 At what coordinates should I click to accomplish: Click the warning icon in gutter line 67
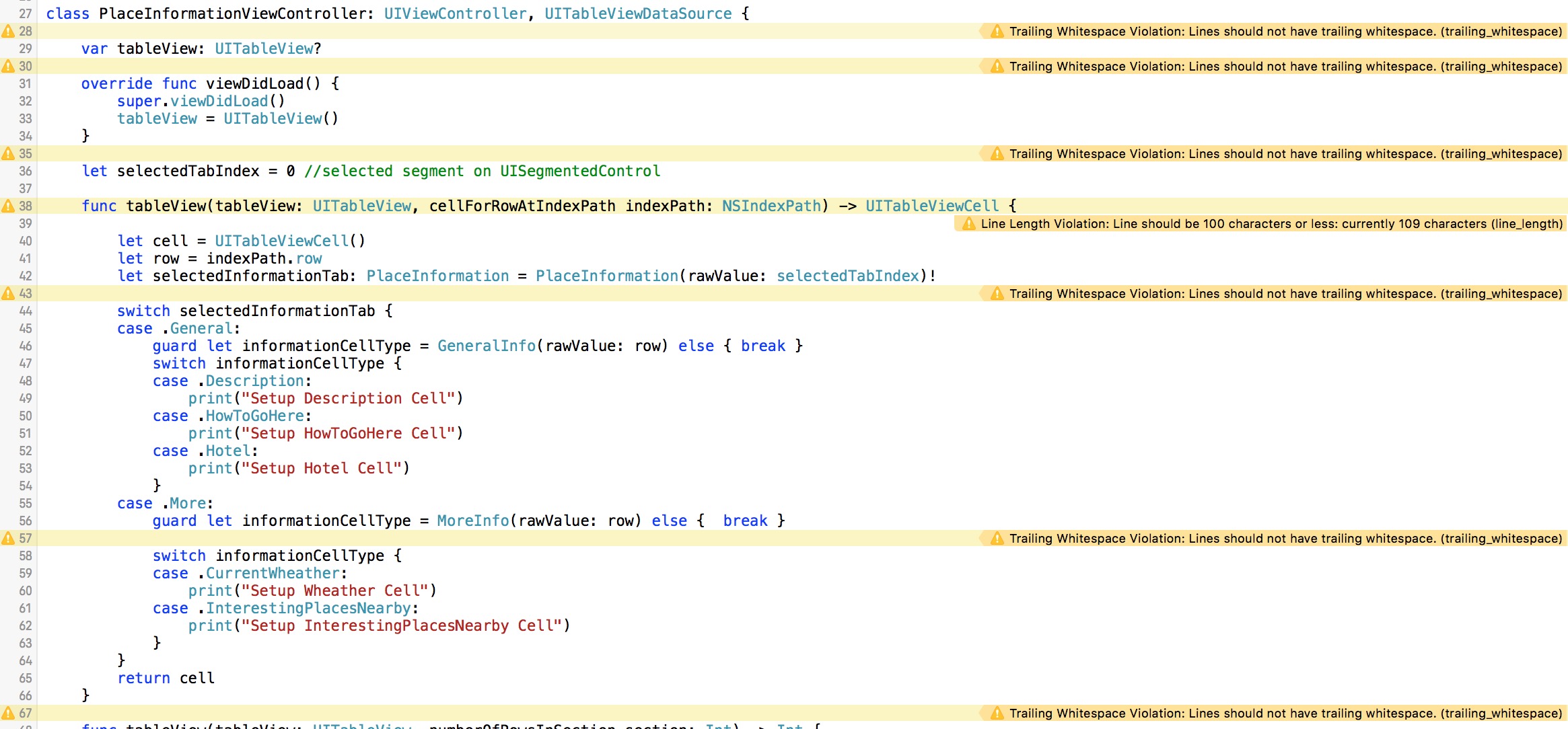coord(8,713)
